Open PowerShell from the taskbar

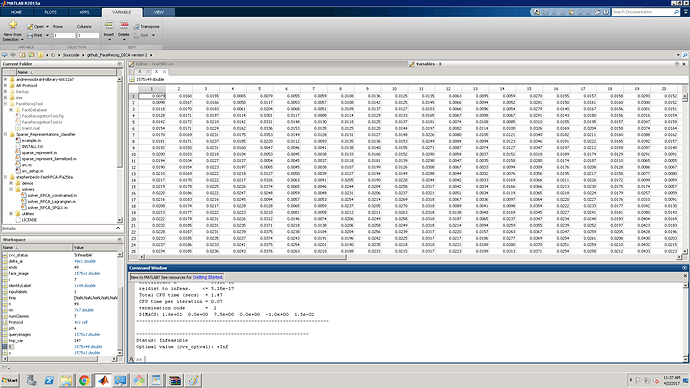pyautogui.click(x=49, y=380)
